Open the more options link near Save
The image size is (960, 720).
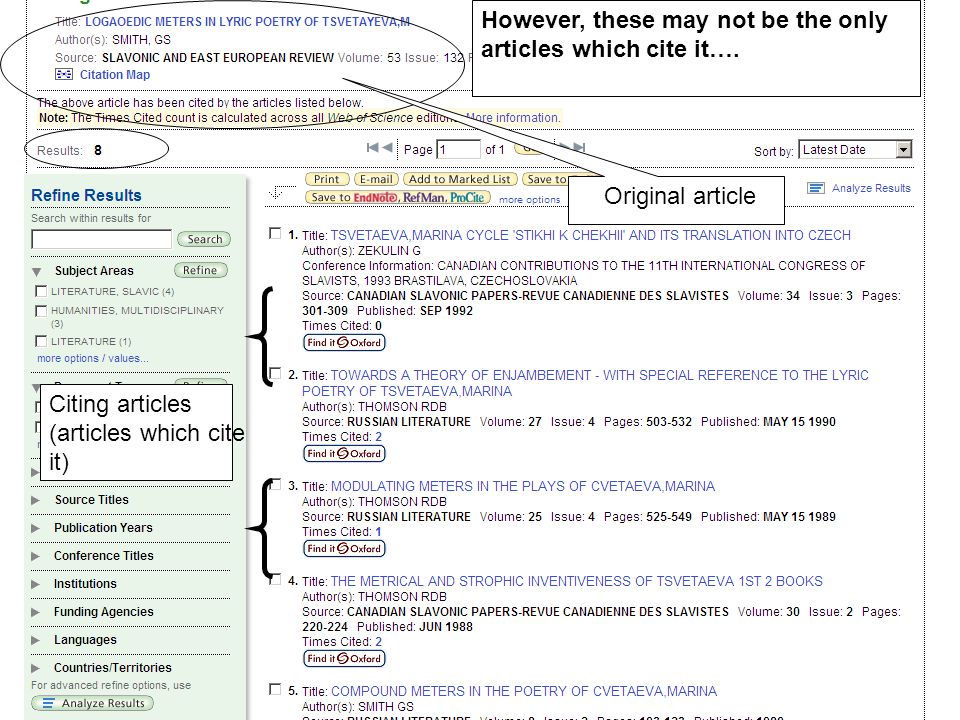(530, 200)
